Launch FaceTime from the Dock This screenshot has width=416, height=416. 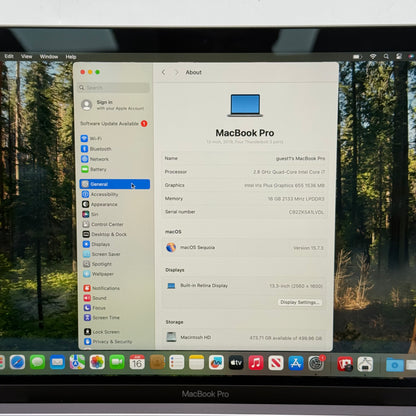117,362
